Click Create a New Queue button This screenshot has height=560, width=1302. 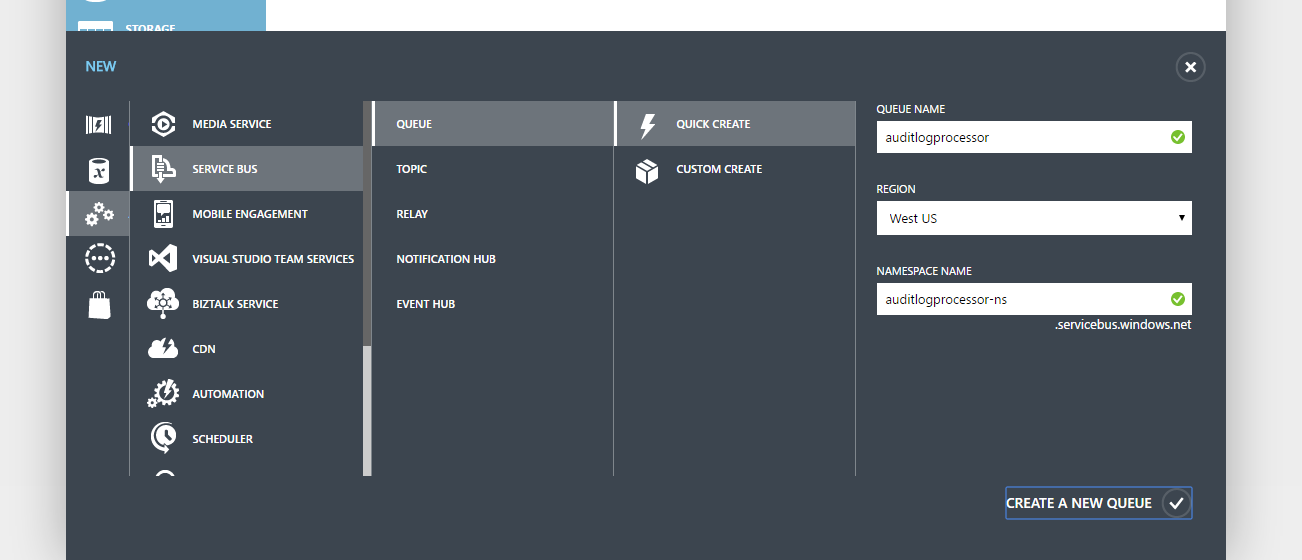[1098, 503]
